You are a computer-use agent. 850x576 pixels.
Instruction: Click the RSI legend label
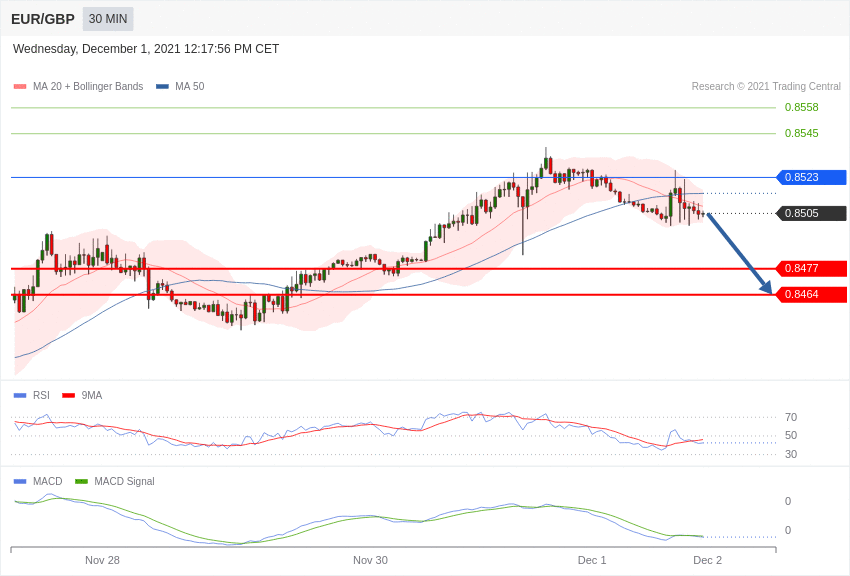[41, 396]
